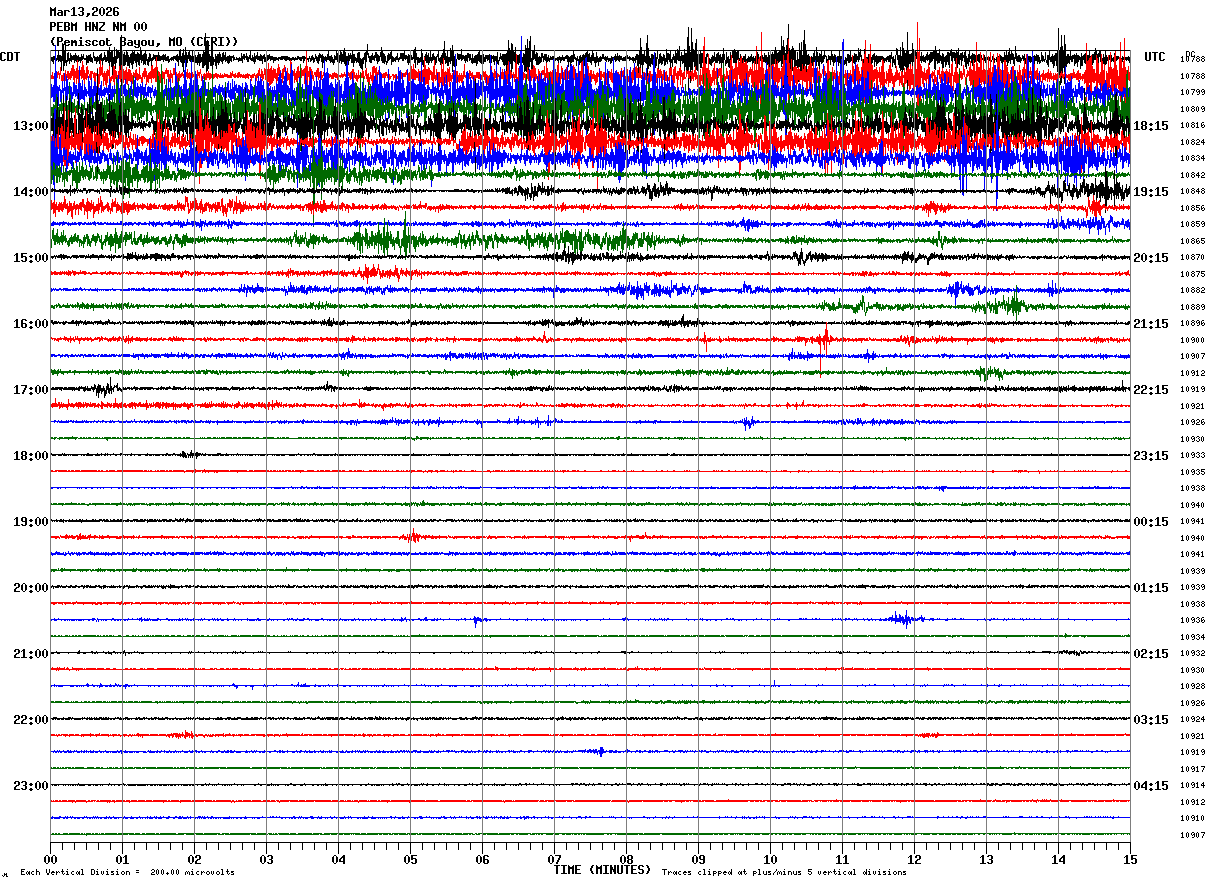Click the DC offset value 10924

(1192, 720)
